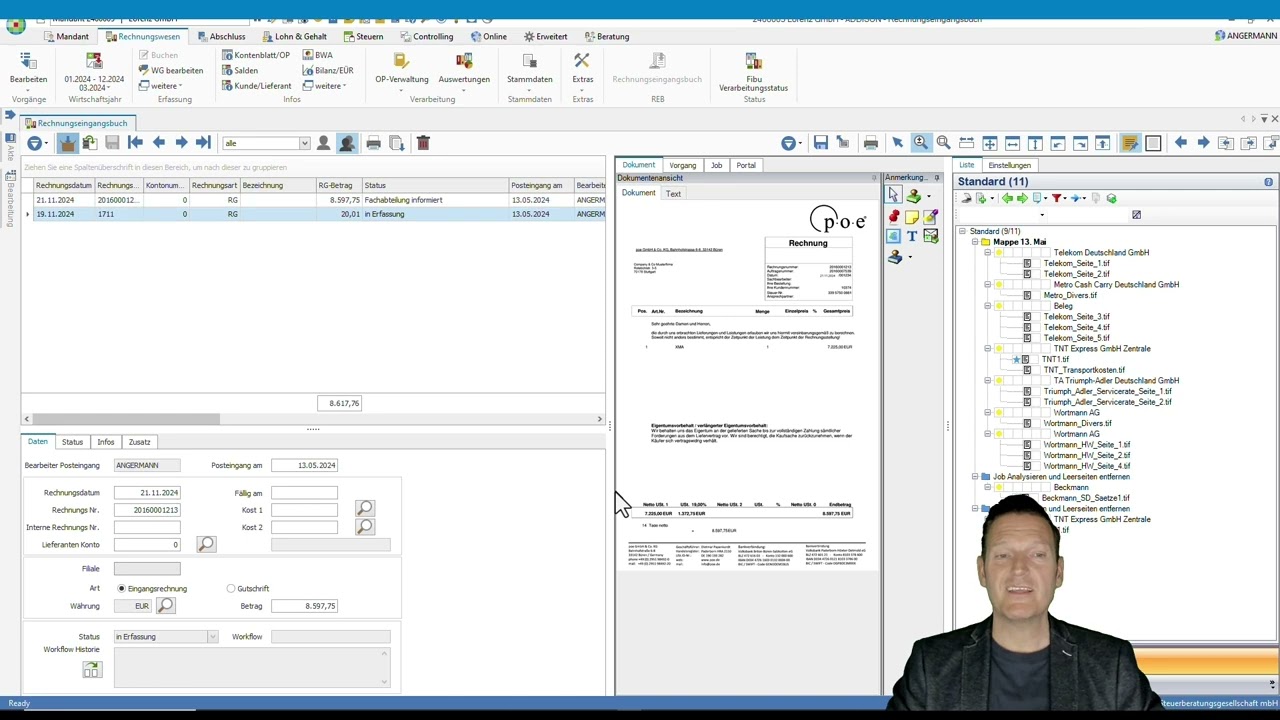Switch to the Infos tab in detail form
Viewport: 1280px width, 720px height.
pos(105,442)
